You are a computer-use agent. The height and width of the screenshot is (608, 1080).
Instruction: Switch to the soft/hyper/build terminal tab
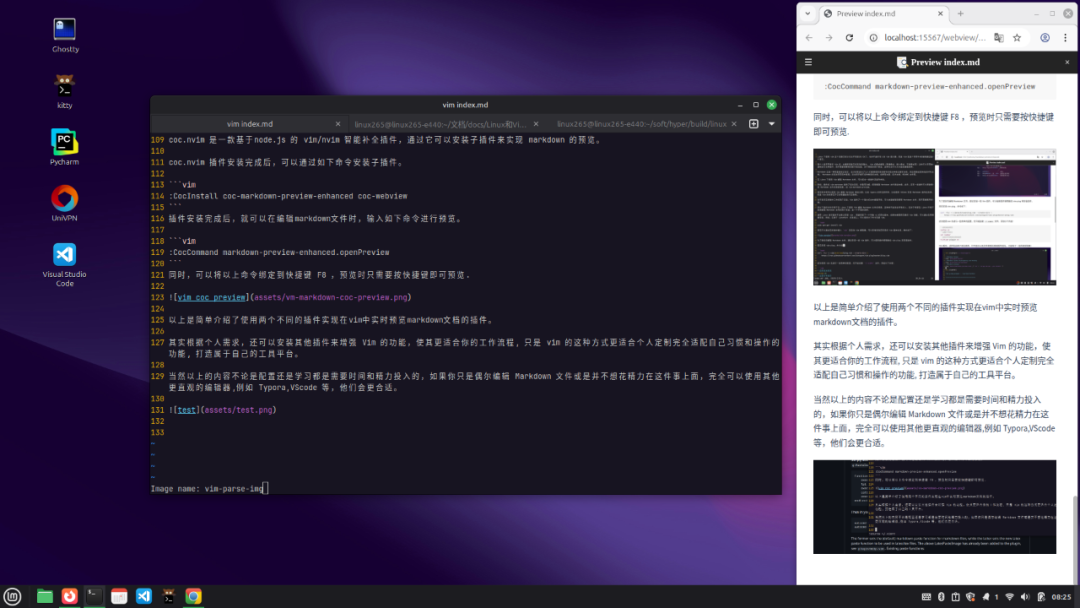642,124
